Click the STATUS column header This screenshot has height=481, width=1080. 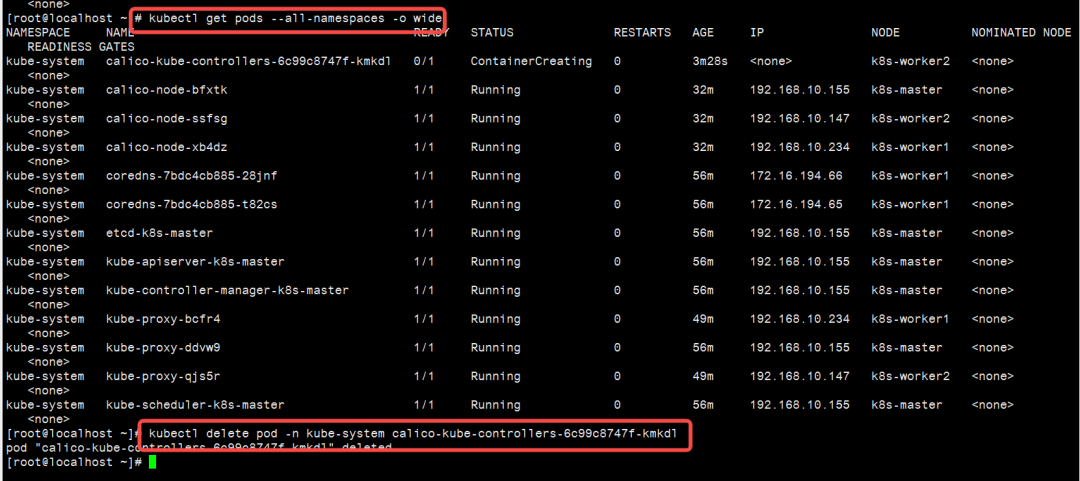click(492, 33)
